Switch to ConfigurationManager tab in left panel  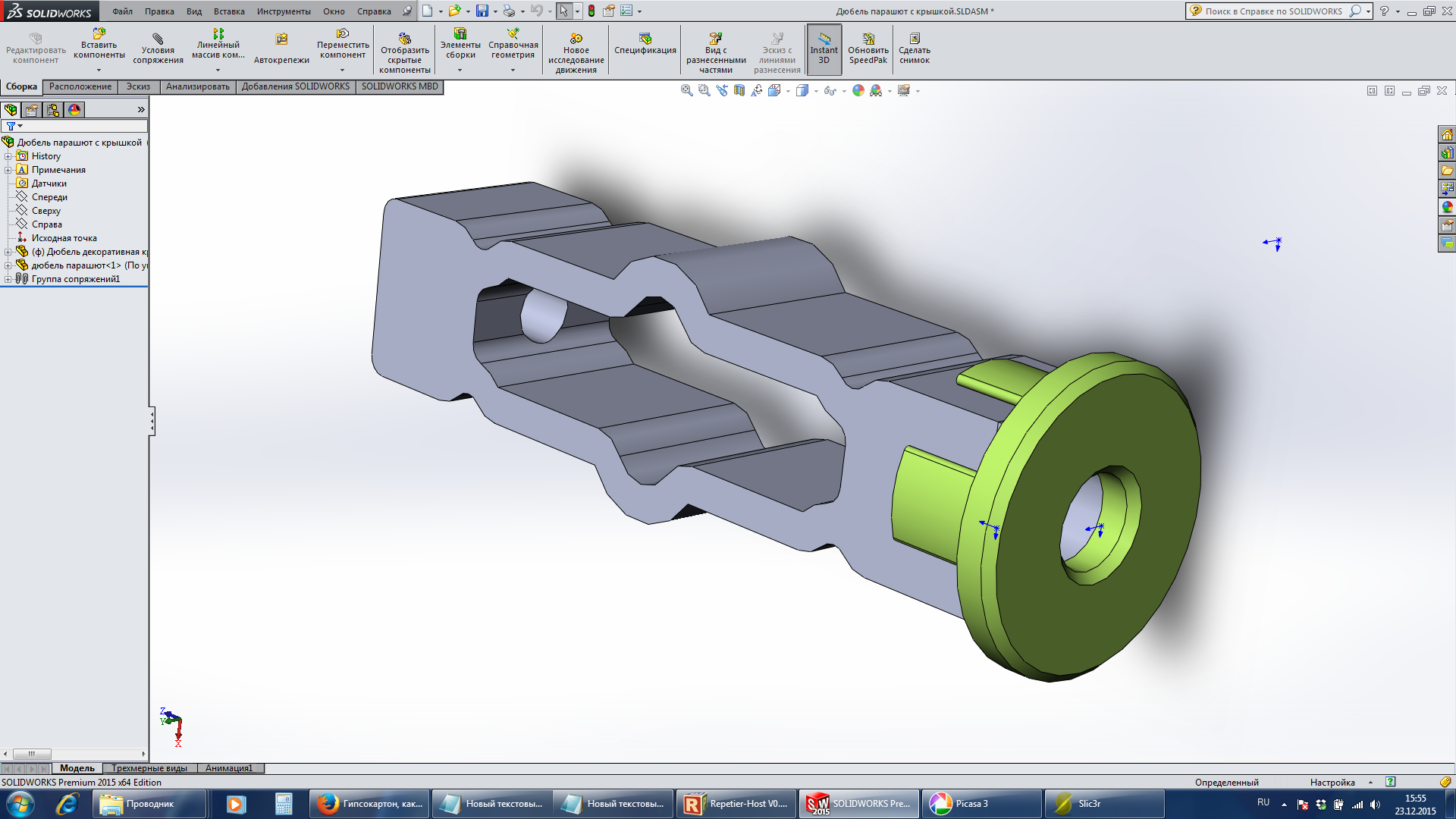coord(53,110)
